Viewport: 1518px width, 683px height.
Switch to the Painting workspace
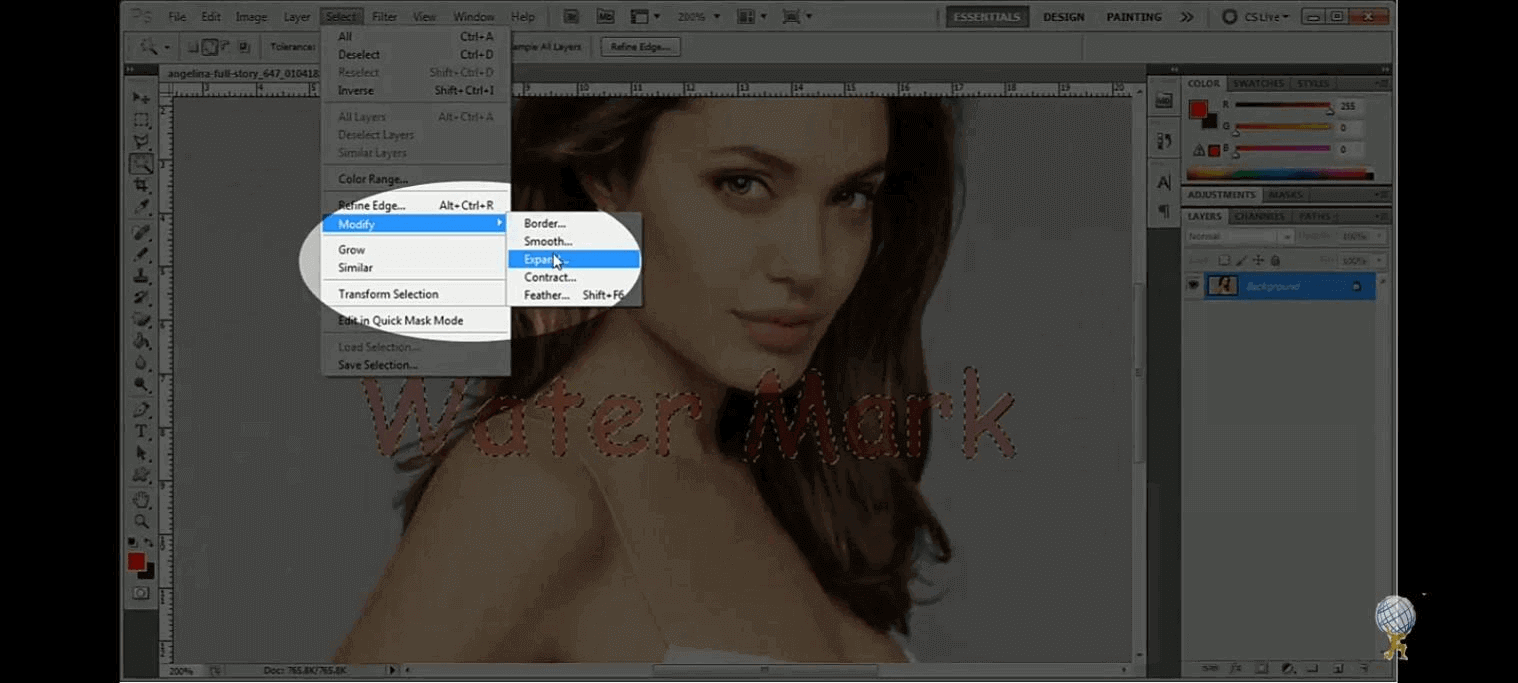point(1134,17)
